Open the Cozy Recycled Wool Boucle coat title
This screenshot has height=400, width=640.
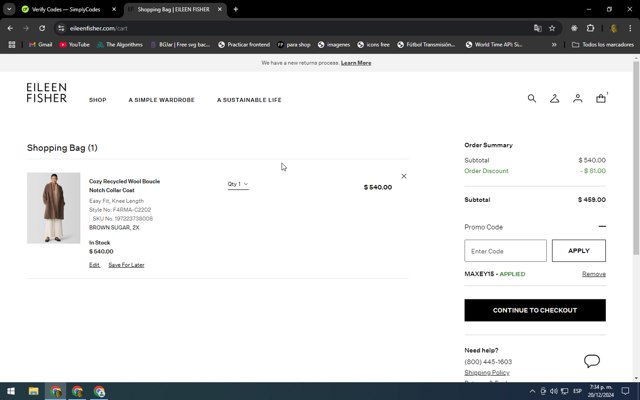124,186
